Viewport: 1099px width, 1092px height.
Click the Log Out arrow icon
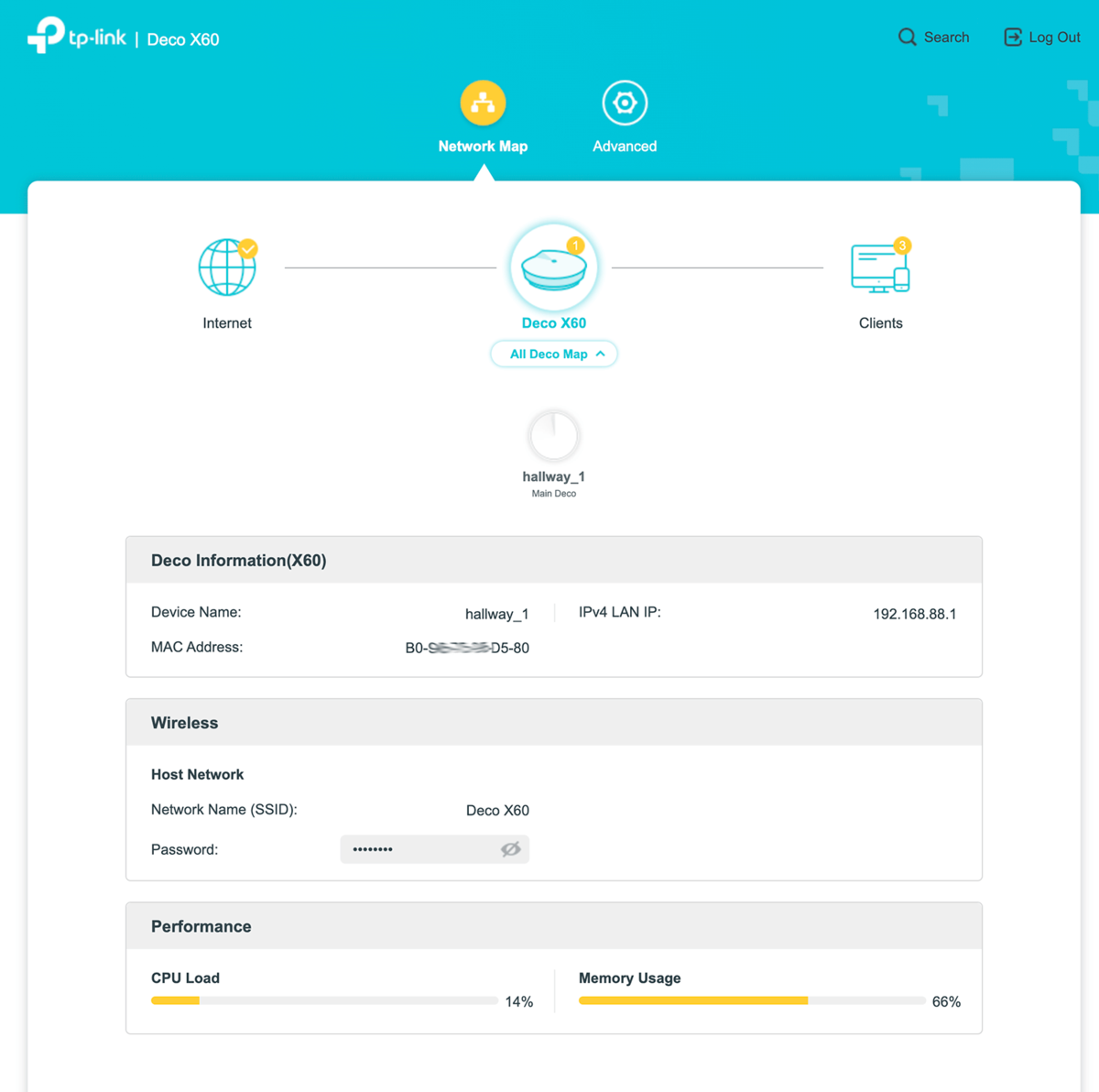tap(1013, 38)
